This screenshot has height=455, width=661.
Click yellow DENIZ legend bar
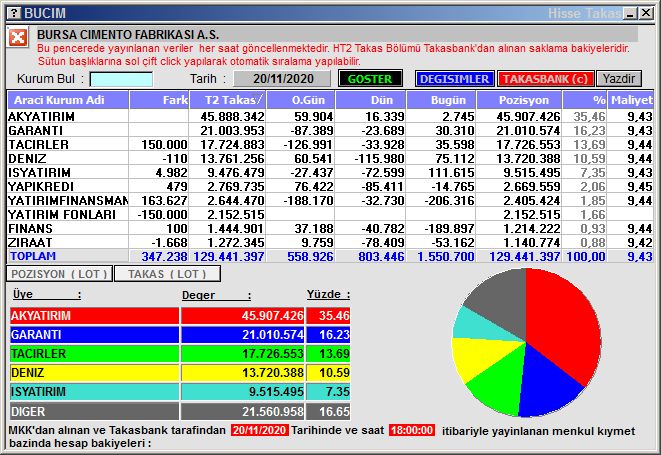[x=94, y=373]
